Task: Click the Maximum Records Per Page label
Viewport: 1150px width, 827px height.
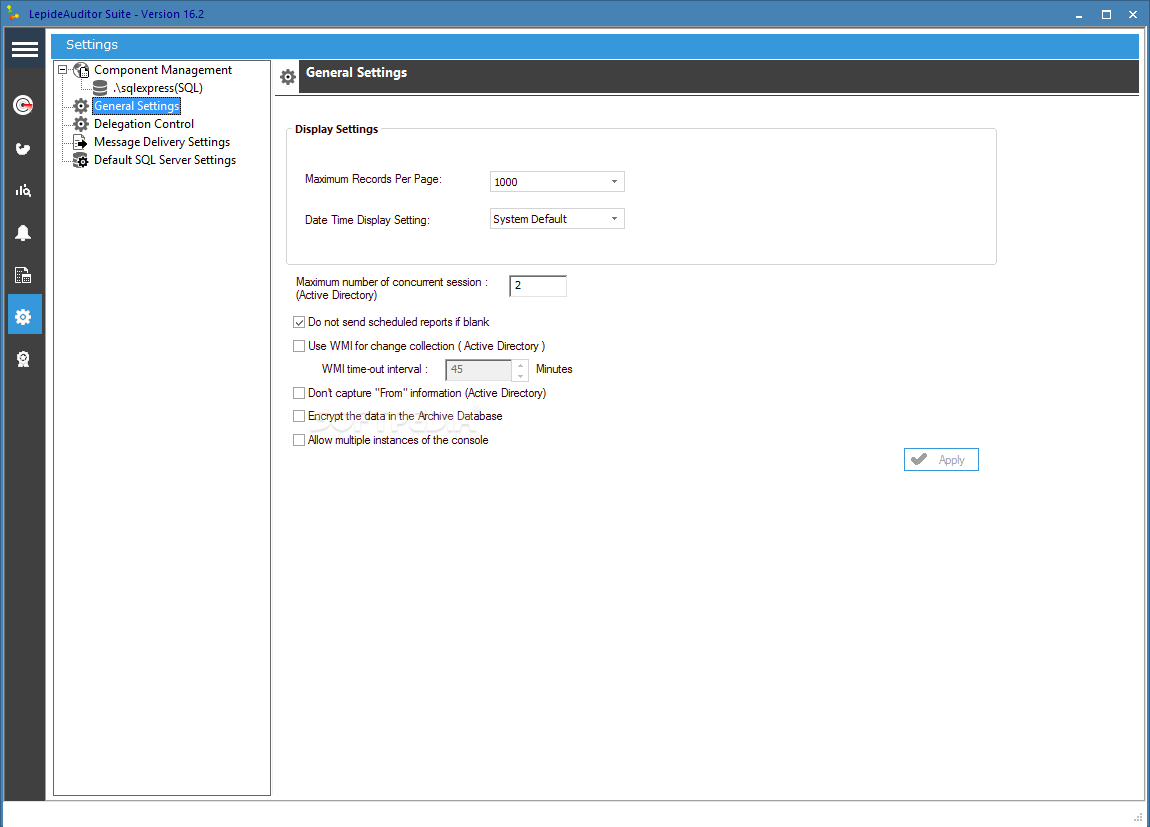Action: [373, 179]
